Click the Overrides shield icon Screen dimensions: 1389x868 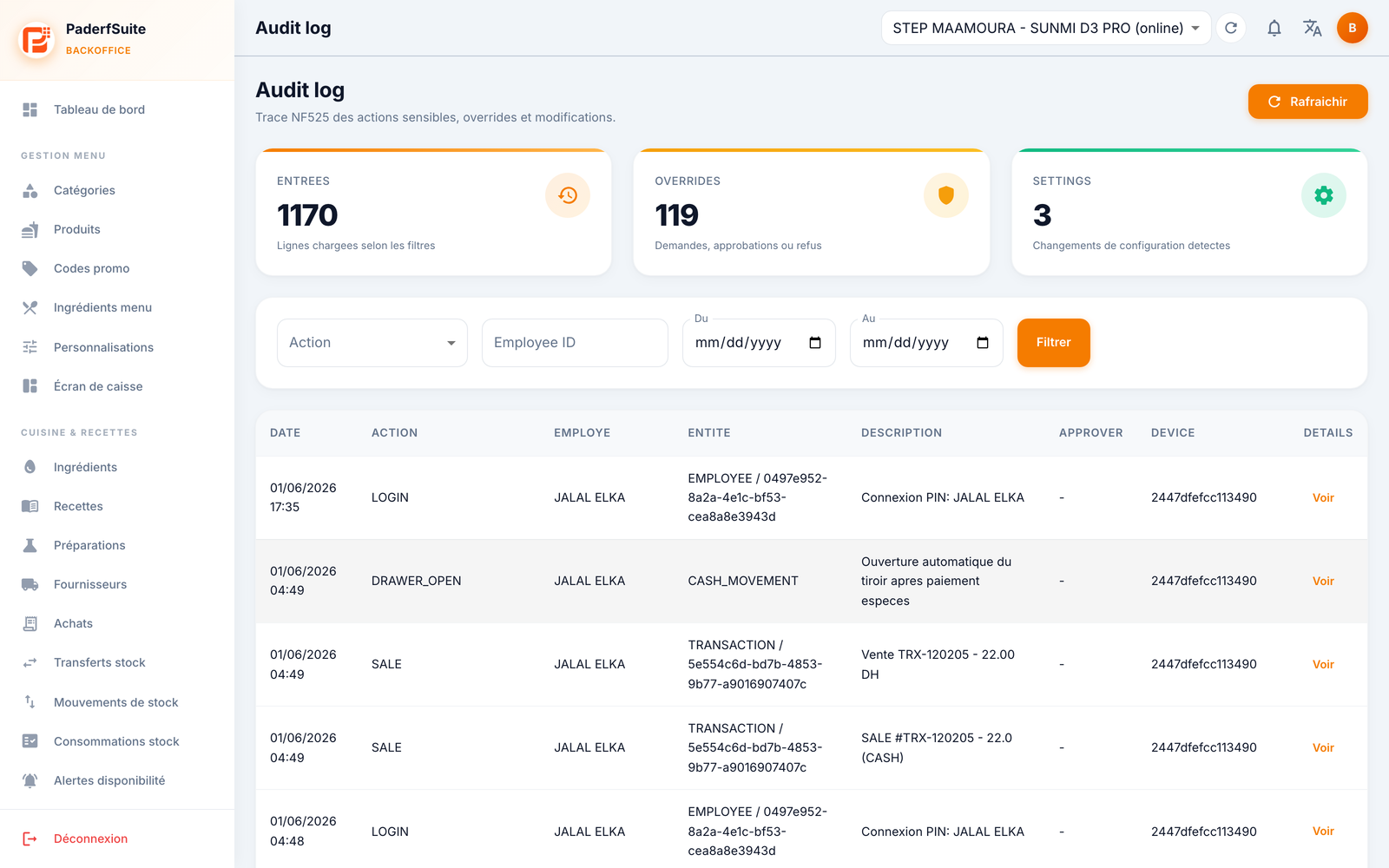(x=946, y=195)
